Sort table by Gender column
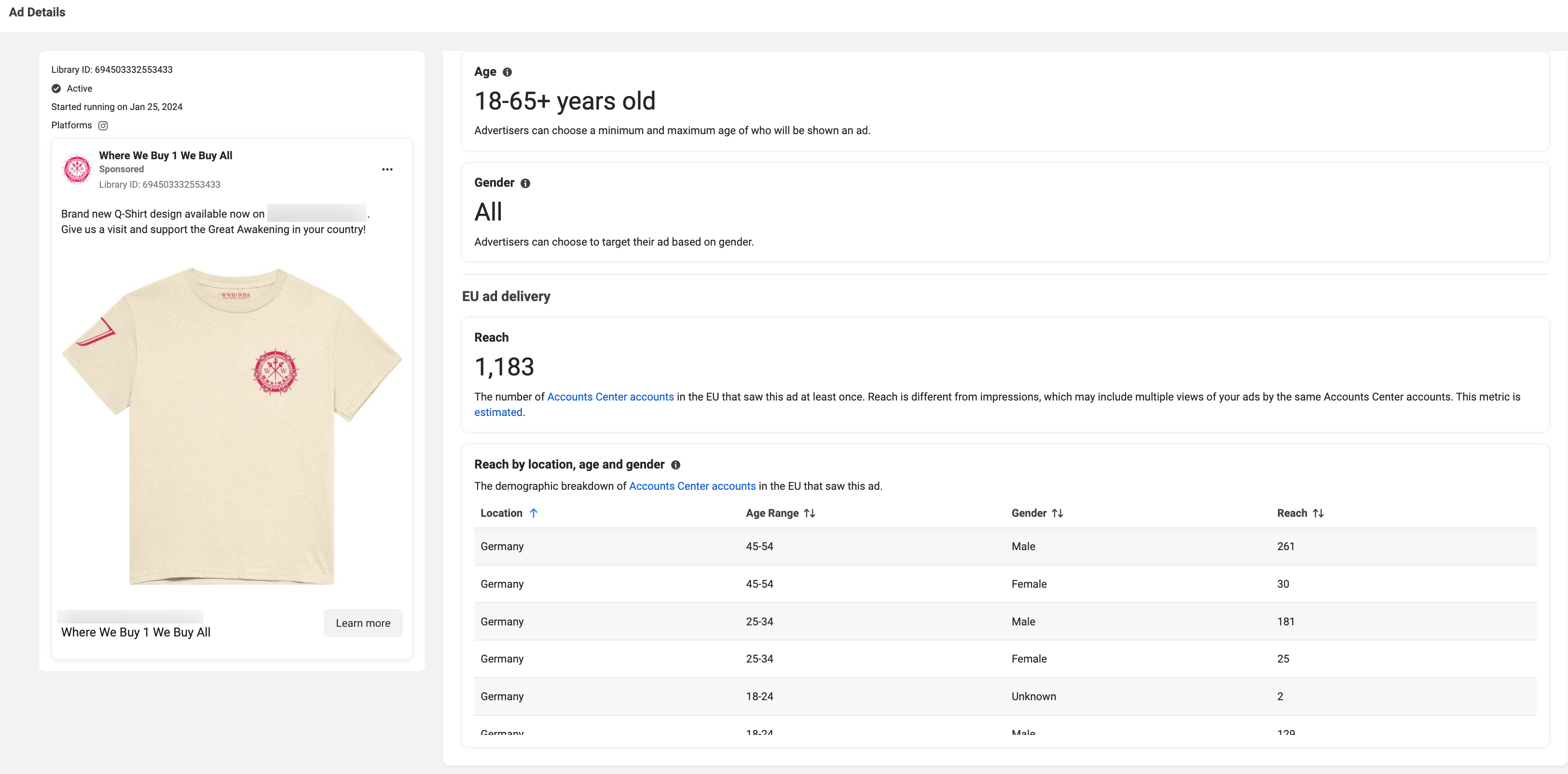 [x=1057, y=513]
